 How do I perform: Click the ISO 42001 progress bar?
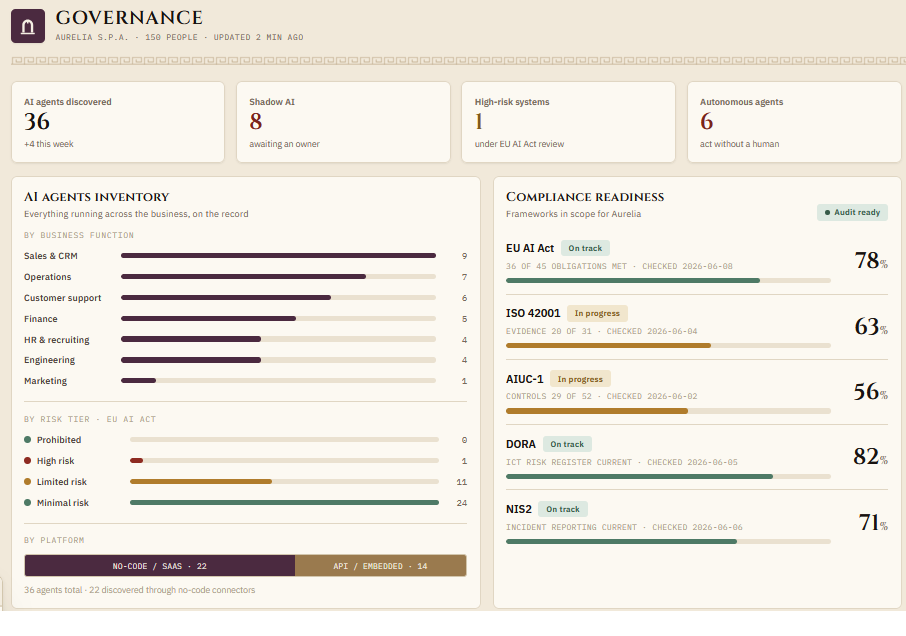click(668, 345)
